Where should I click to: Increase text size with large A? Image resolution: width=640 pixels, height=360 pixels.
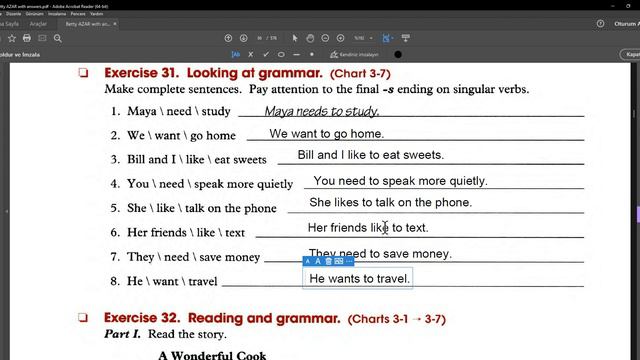pos(318,261)
